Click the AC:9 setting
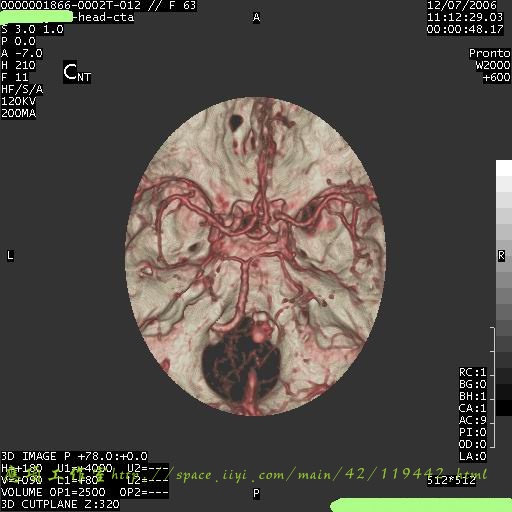This screenshot has height=512, width=512. pos(473,420)
